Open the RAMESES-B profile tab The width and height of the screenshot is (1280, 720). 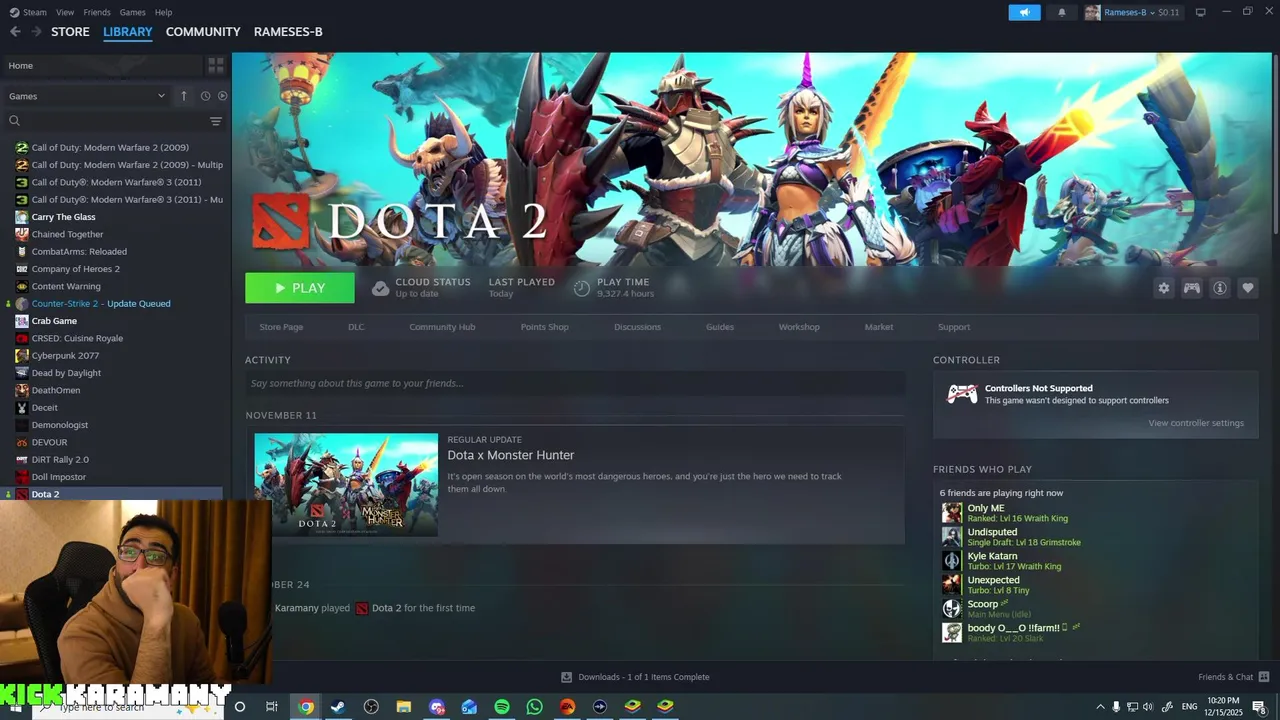point(288,32)
